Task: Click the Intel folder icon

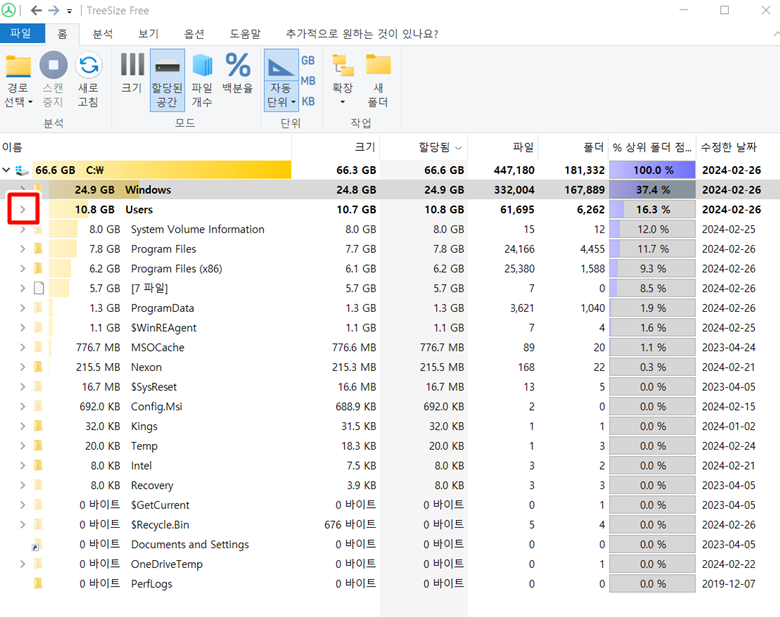Action: tap(38, 466)
